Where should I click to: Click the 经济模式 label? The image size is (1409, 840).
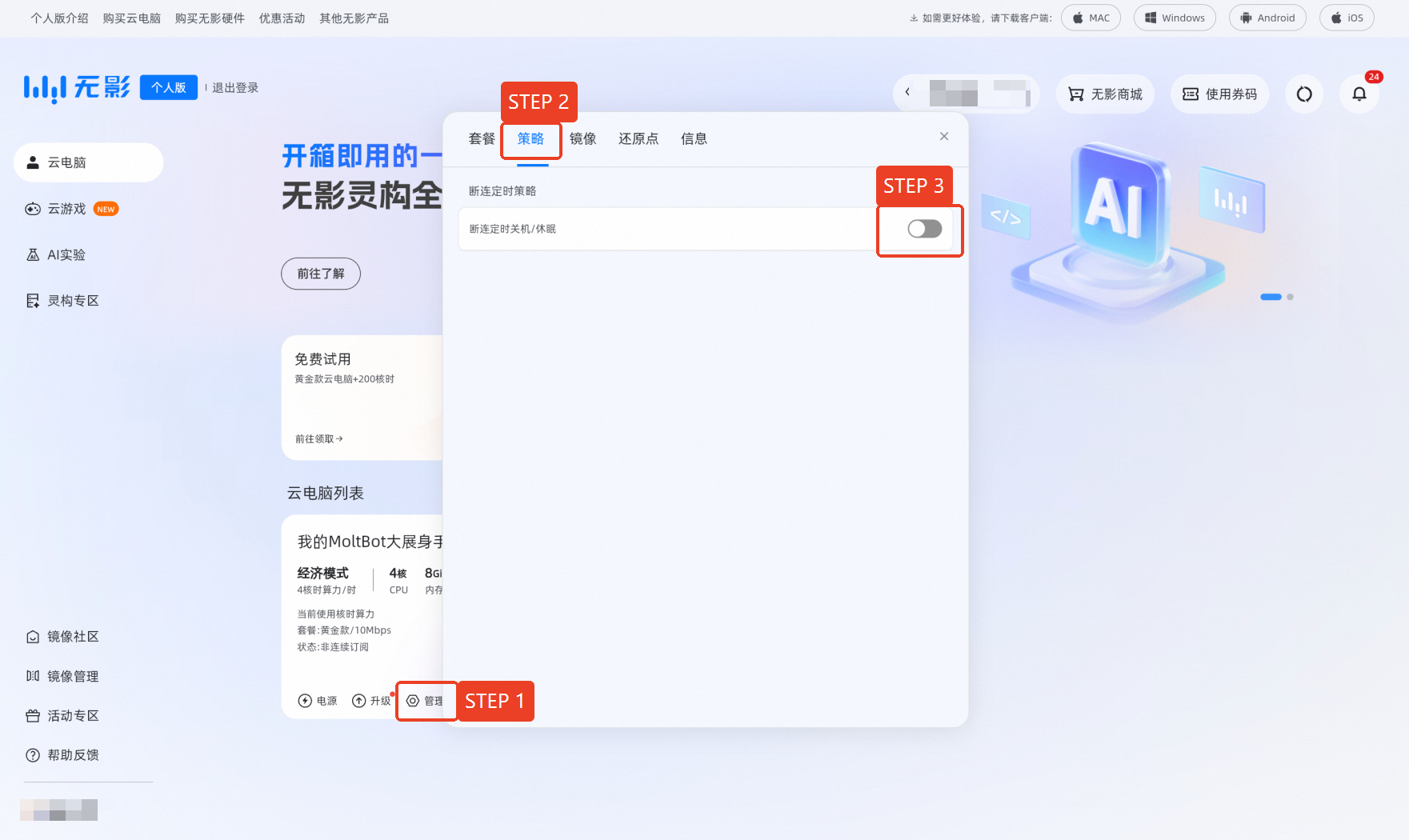pyautogui.click(x=323, y=573)
